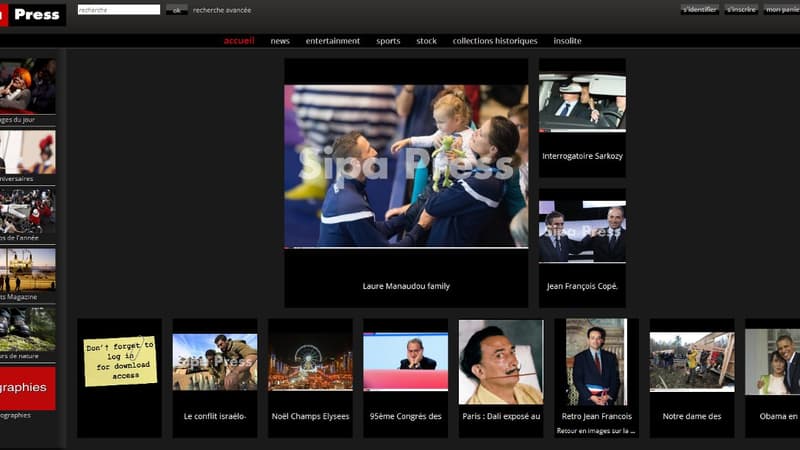Image resolution: width=800 pixels, height=450 pixels.
Task: Focus the recherche search field
Action: (119, 10)
